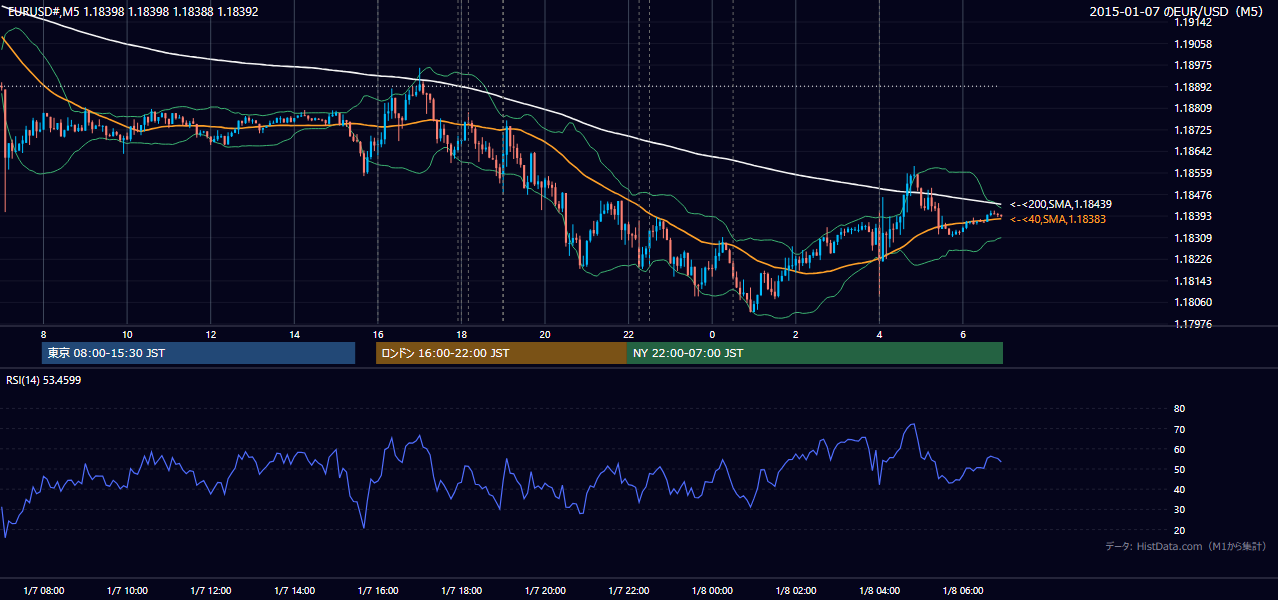Click the RSI axis level 20
Image resolution: width=1278 pixels, height=600 pixels.
coord(1179,530)
